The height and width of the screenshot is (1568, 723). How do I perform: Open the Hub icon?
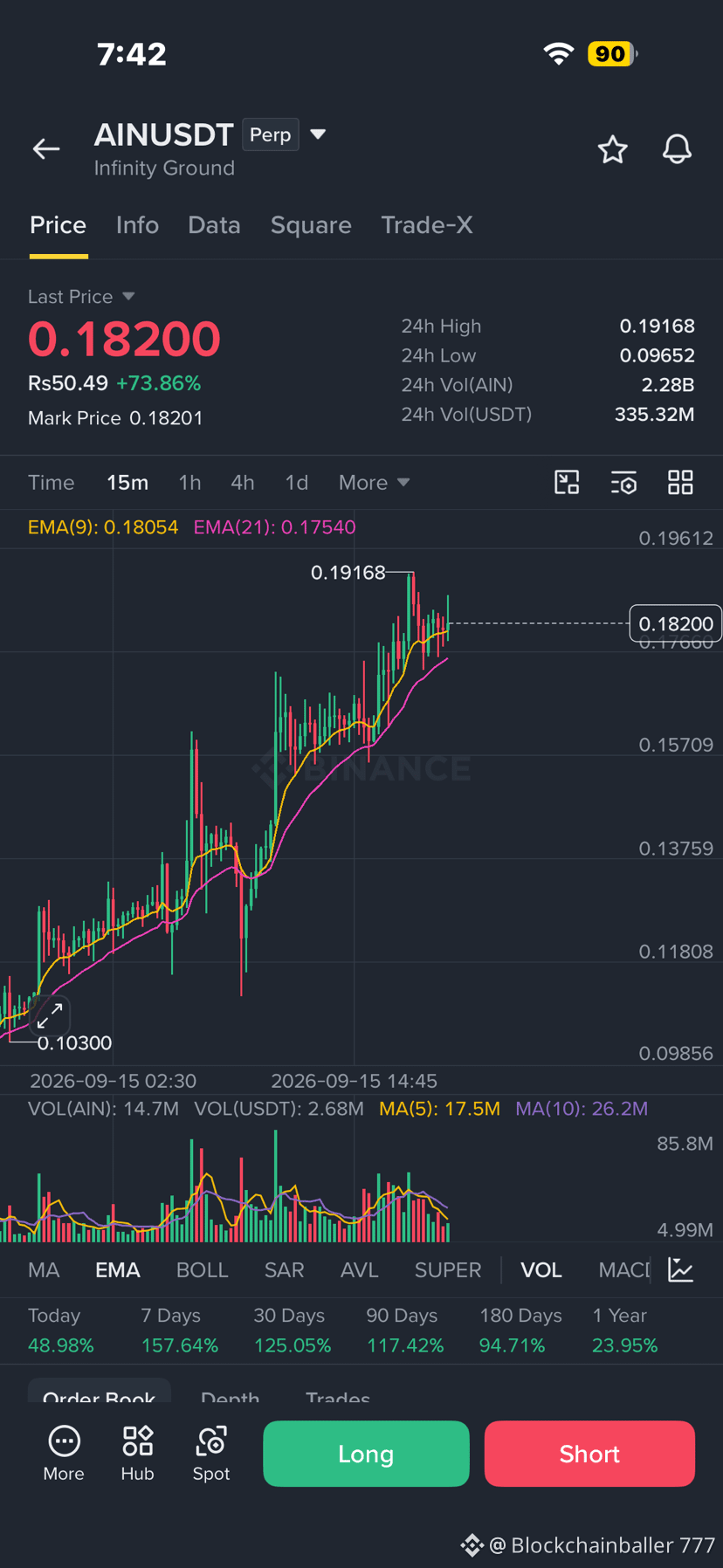pyautogui.click(x=137, y=1454)
